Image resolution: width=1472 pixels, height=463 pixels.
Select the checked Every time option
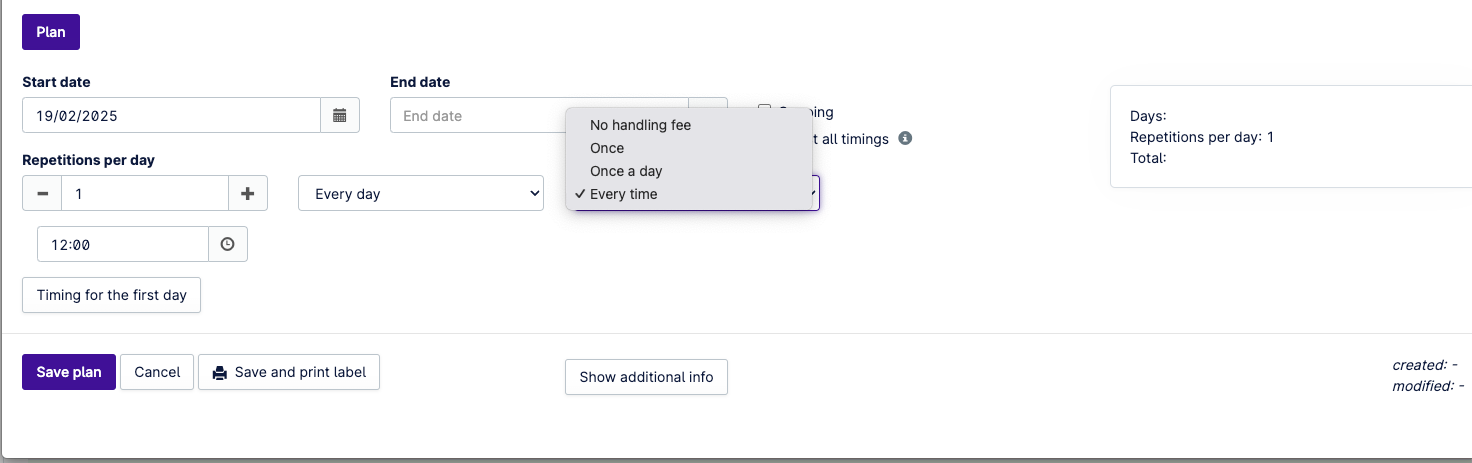(624, 194)
